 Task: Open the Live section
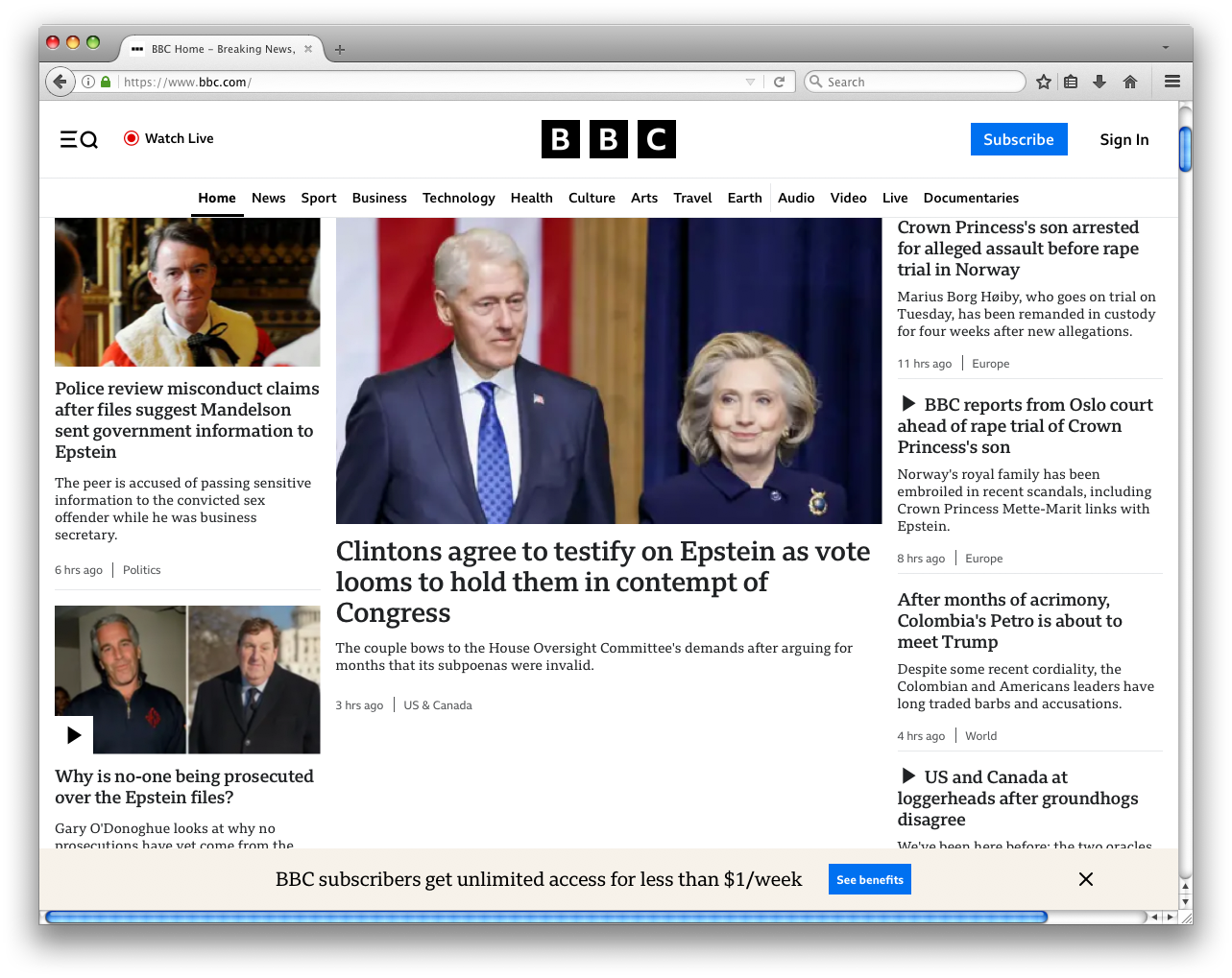coord(895,198)
